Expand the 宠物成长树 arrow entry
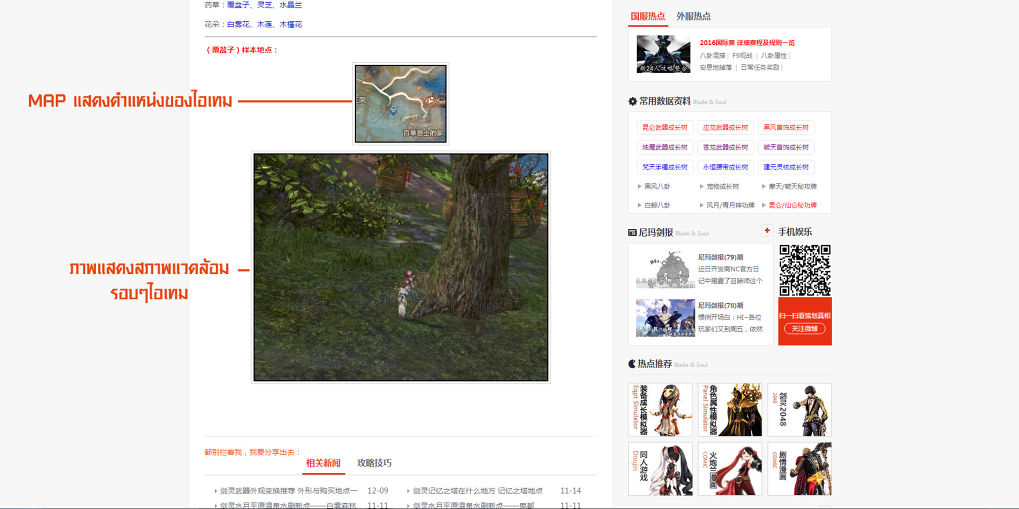This screenshot has height=509, width=1019. 720,186
